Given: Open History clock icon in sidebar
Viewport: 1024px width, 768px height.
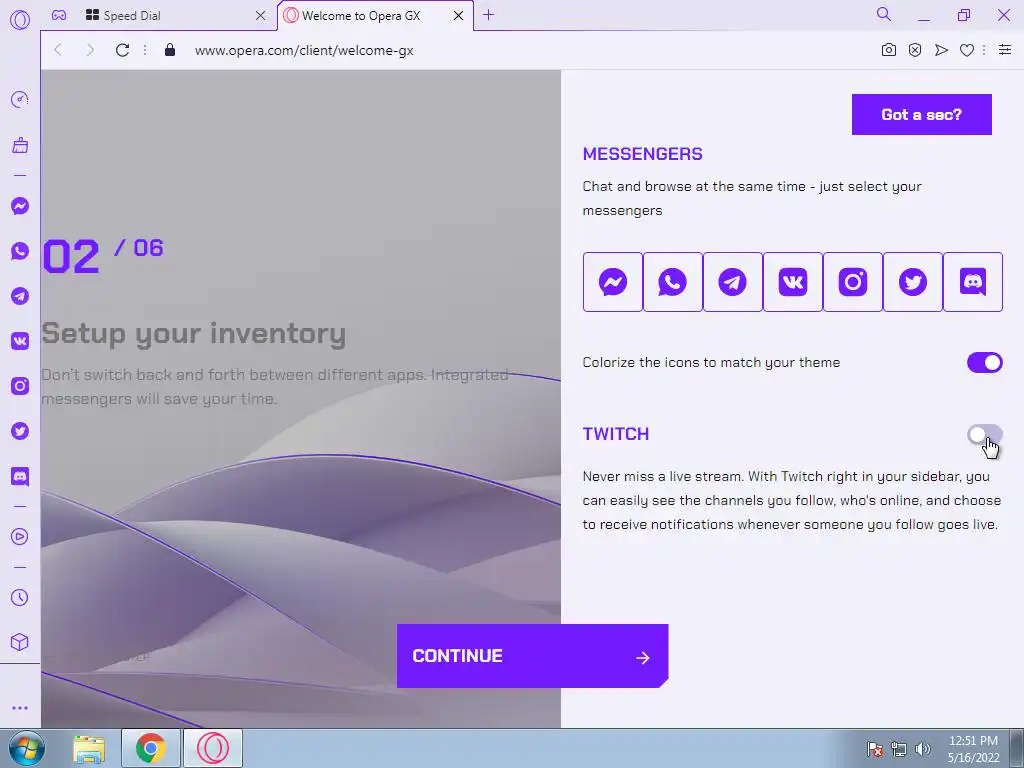Looking at the screenshot, I should point(20,598).
